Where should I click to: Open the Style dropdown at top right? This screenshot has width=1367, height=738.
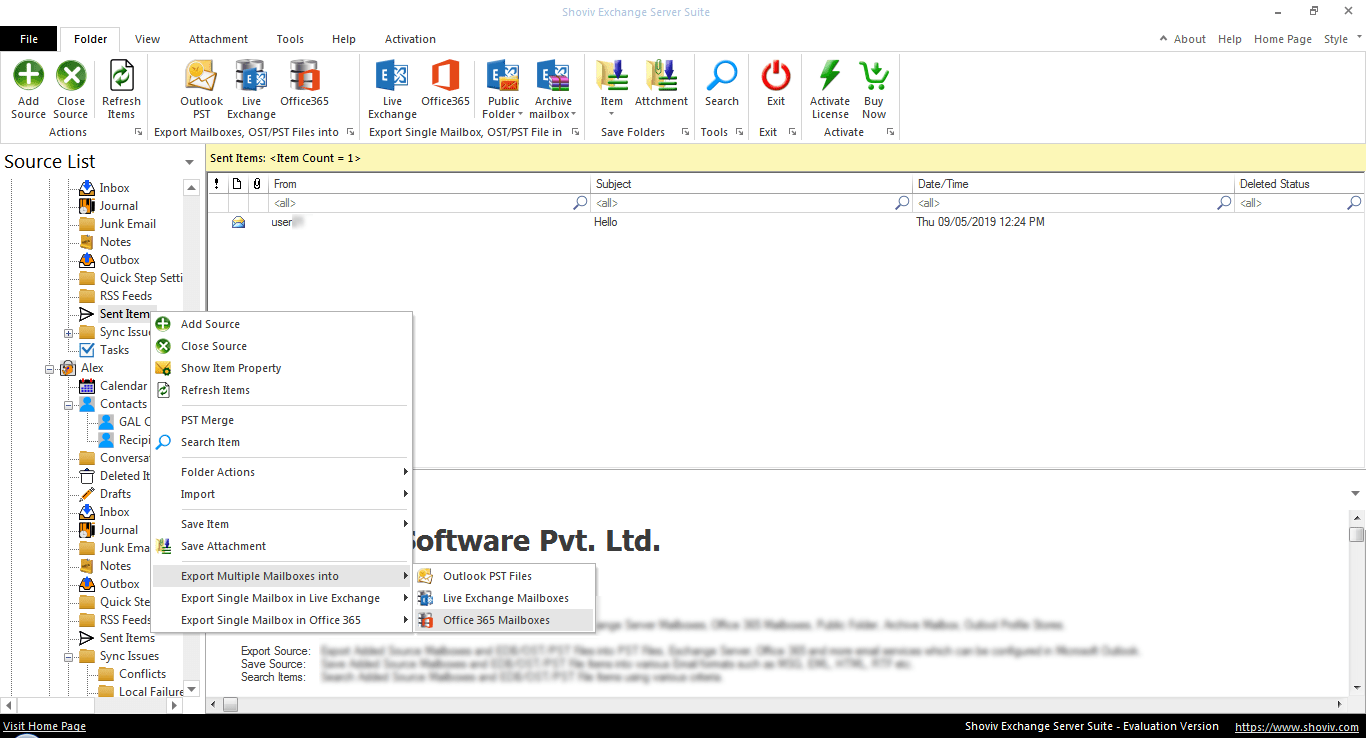[x=1342, y=39]
